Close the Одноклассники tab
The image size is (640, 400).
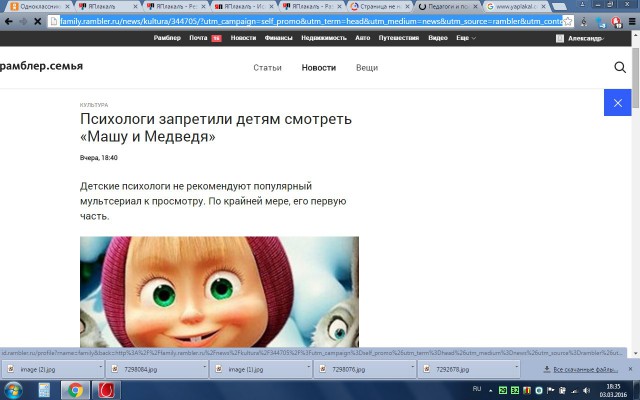(67, 7)
